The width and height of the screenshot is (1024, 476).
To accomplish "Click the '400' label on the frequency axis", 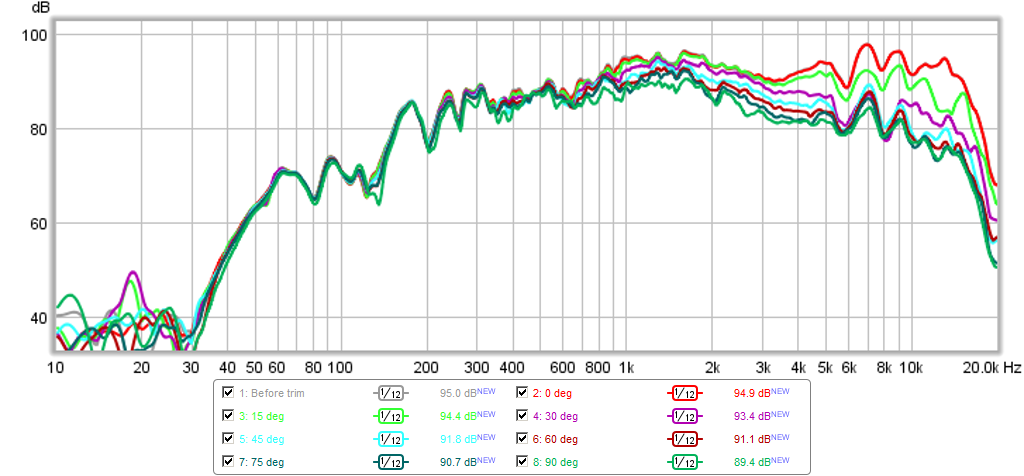I will tap(513, 368).
